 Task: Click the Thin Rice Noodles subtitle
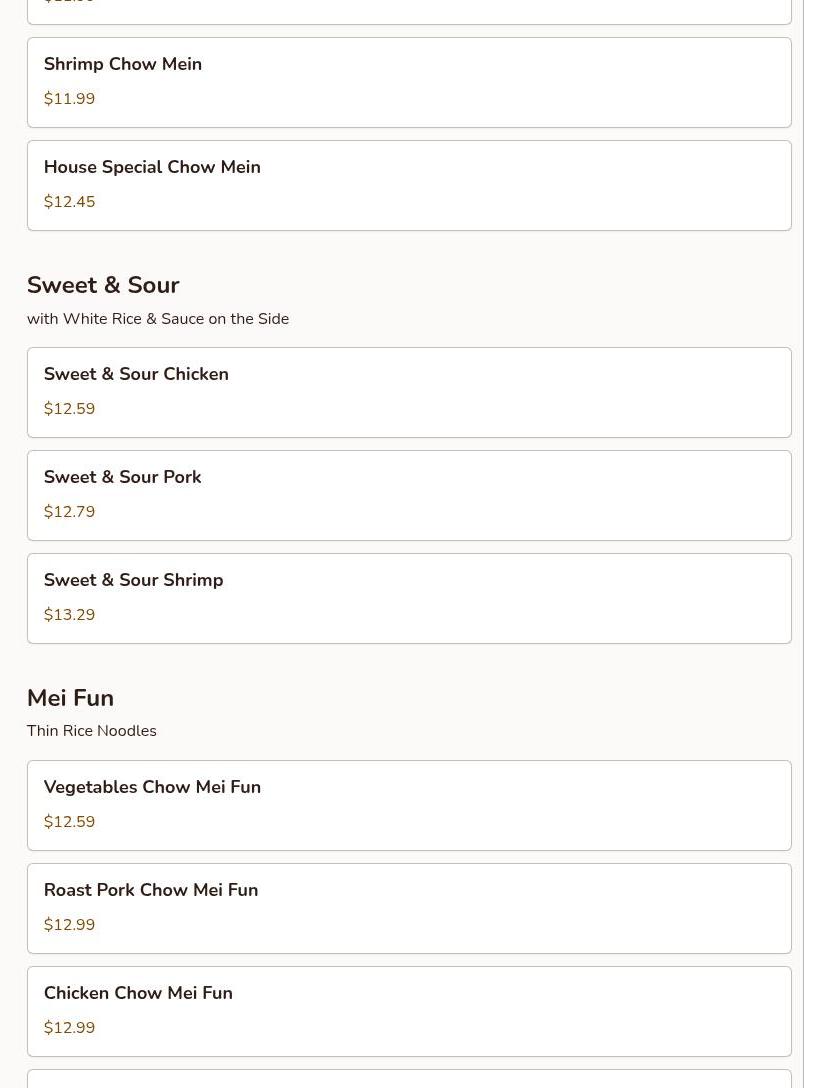pos(92,731)
